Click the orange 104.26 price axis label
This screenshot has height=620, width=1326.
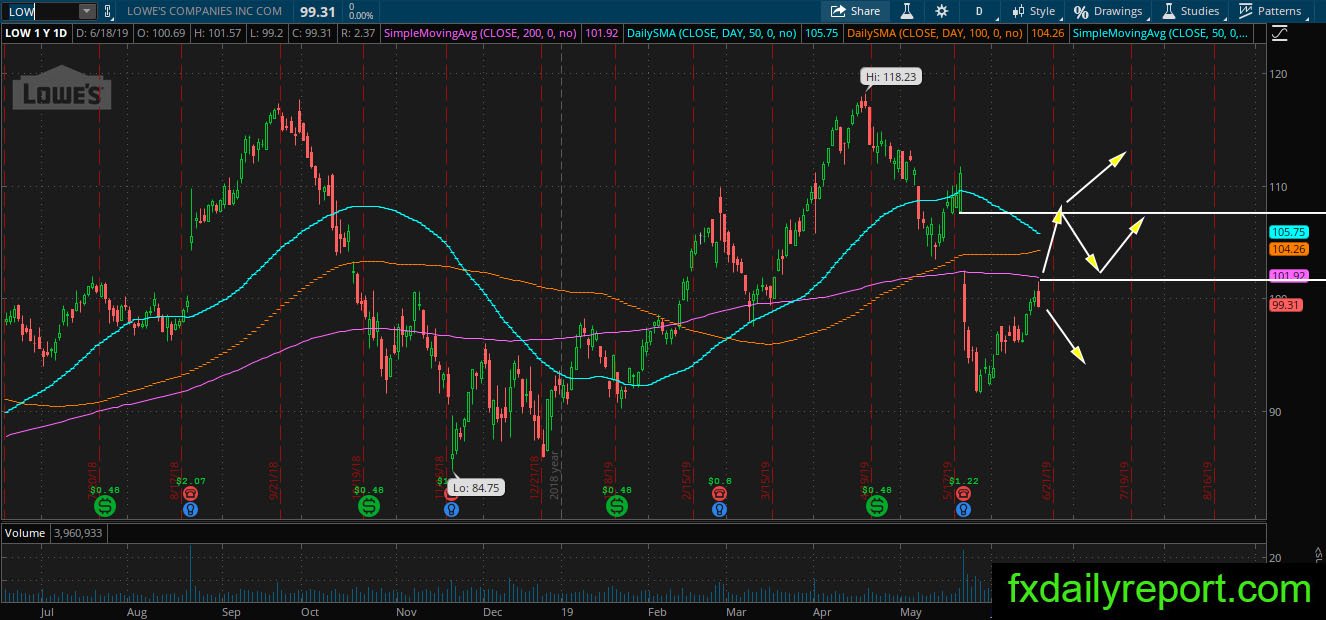tap(1288, 249)
